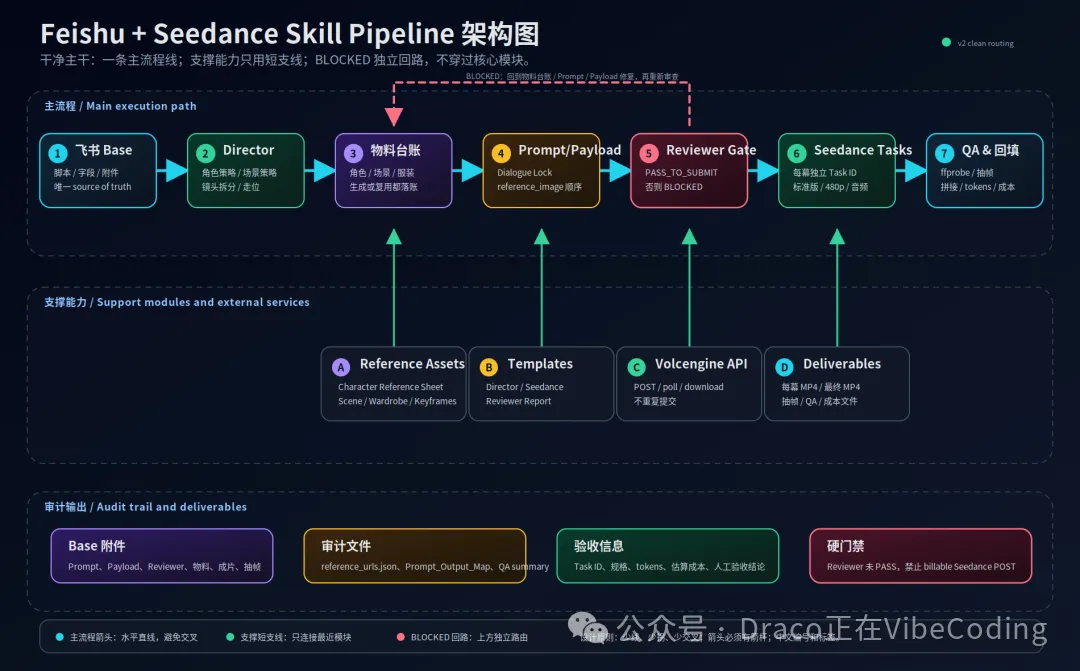Select the Director node title
Screen dimensions: 1080x671
point(248,150)
